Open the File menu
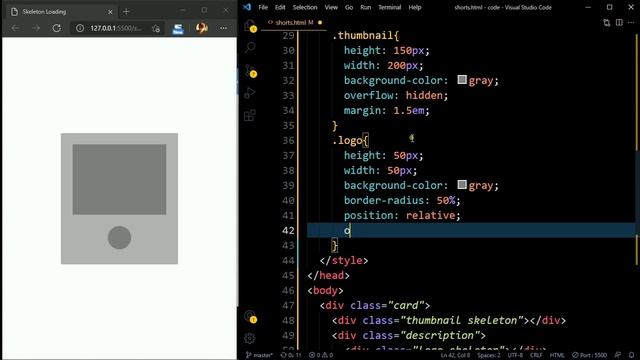Viewport: 640px width, 360px height. pos(263,7)
